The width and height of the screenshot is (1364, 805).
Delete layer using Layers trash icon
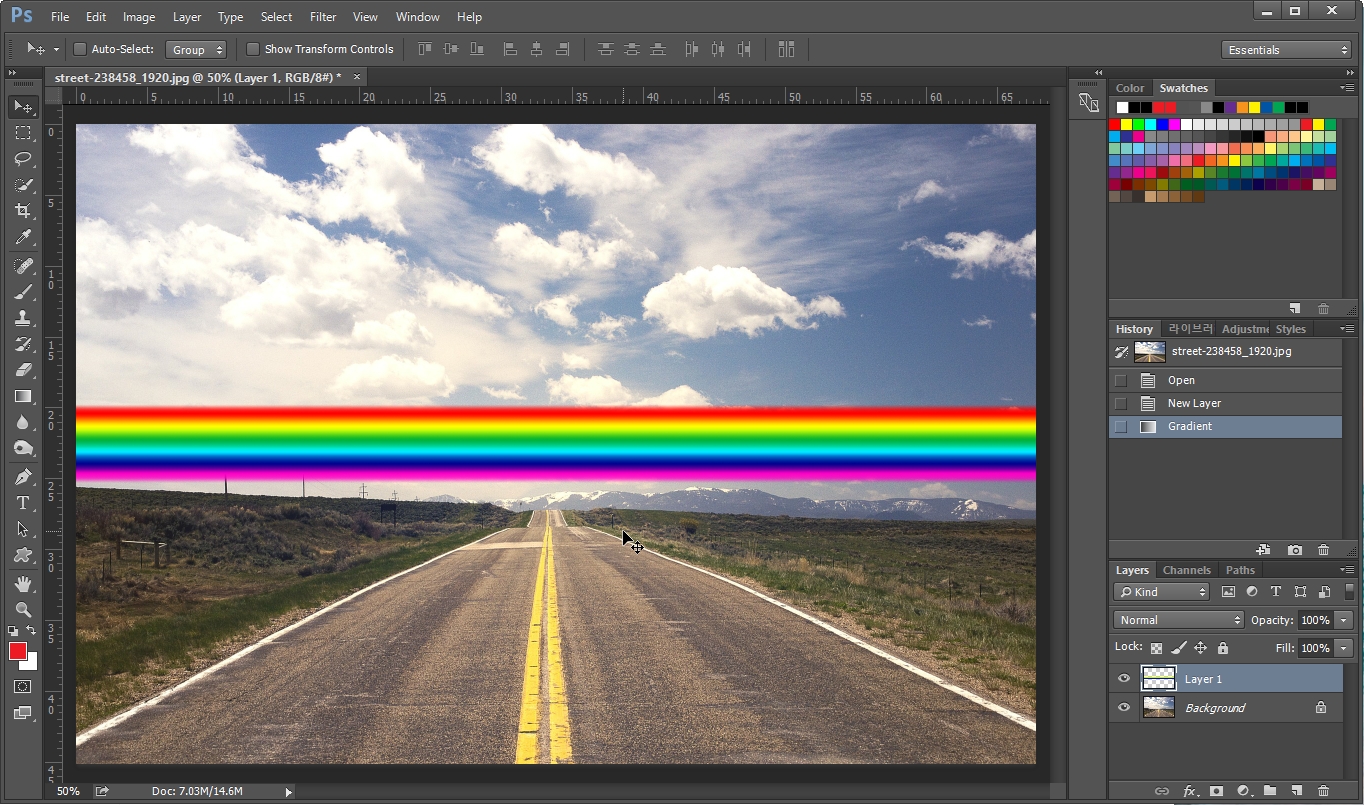point(1323,791)
